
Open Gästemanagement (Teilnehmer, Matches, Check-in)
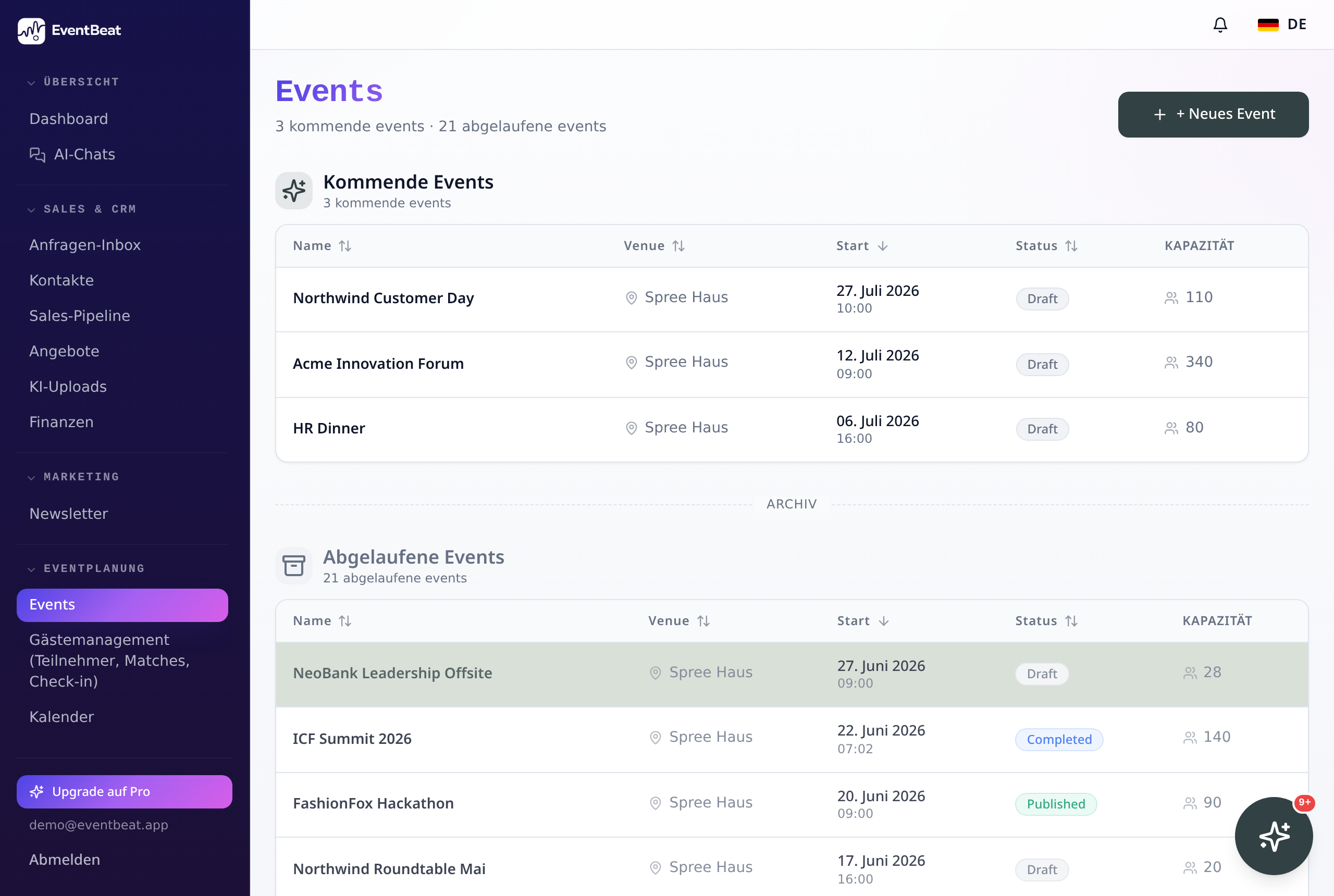click(122, 661)
